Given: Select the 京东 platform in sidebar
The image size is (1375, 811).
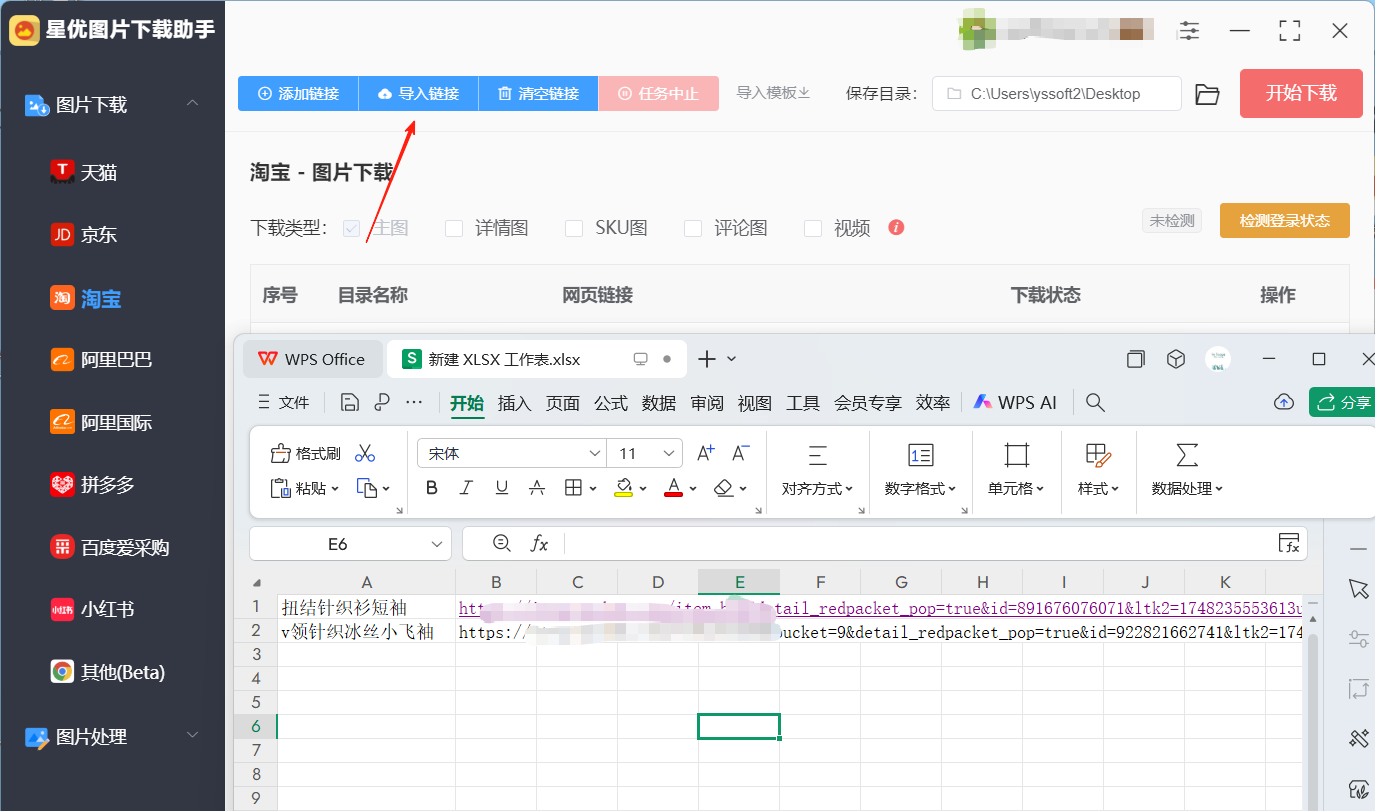Looking at the screenshot, I should [x=84, y=235].
